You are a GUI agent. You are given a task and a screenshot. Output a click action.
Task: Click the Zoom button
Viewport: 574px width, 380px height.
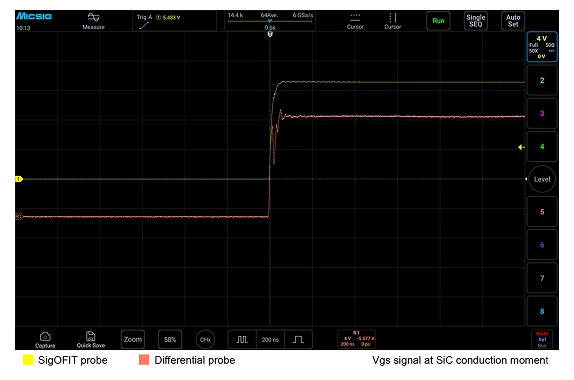133,339
